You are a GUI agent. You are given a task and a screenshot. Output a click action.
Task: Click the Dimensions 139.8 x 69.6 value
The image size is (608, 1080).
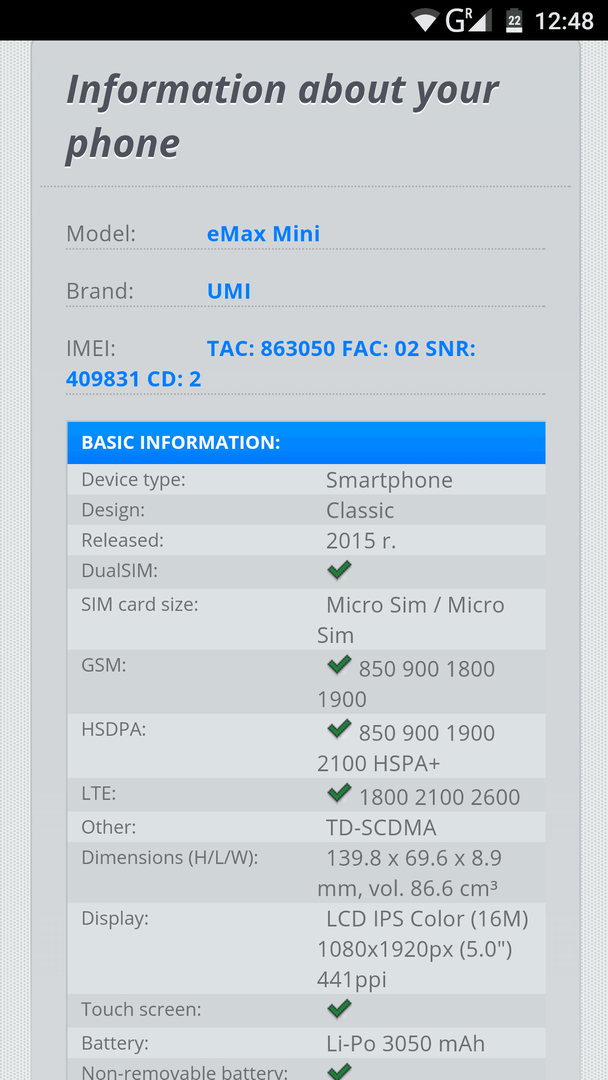click(409, 873)
